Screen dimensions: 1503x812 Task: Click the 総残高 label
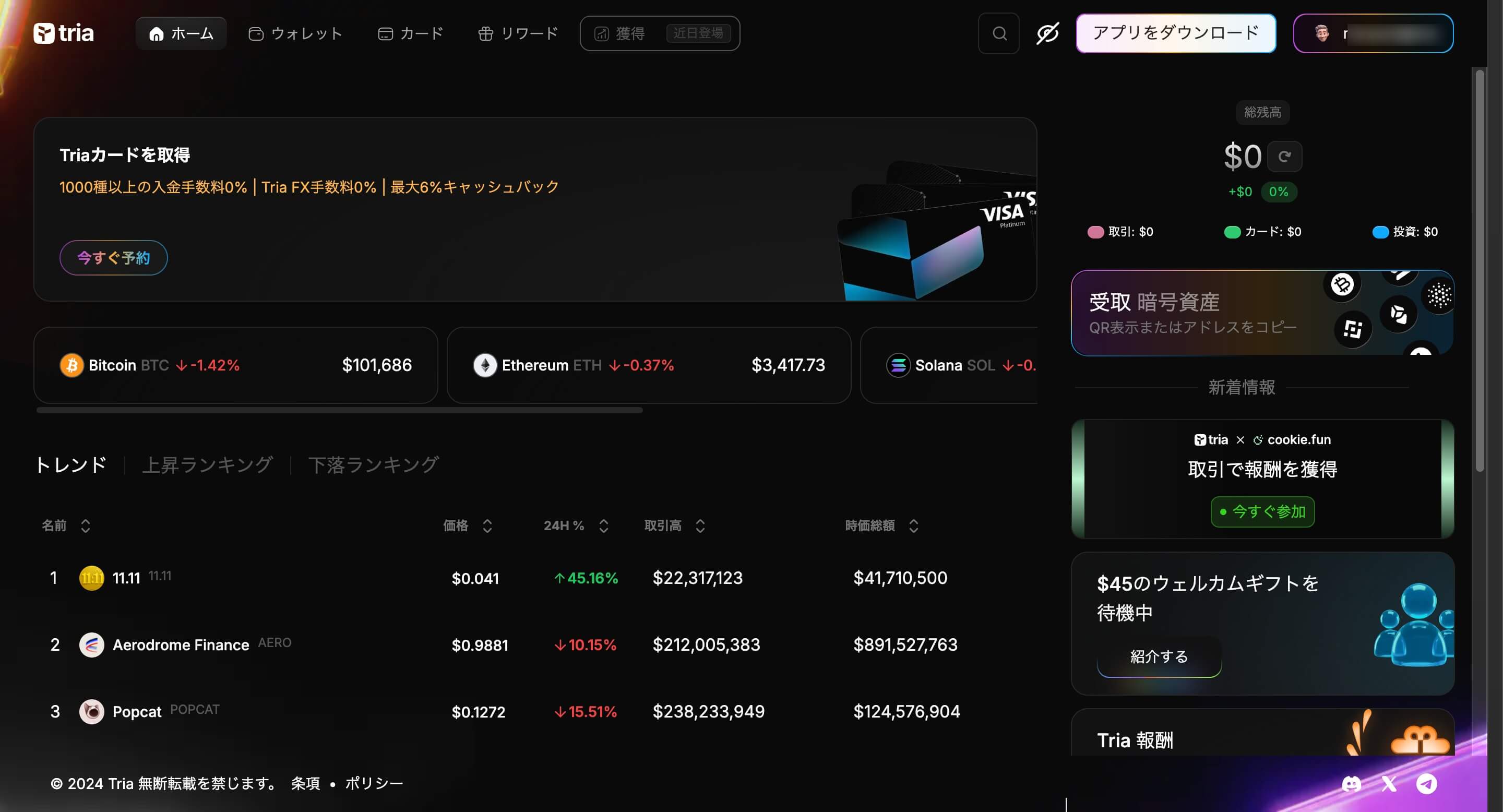[1262, 112]
